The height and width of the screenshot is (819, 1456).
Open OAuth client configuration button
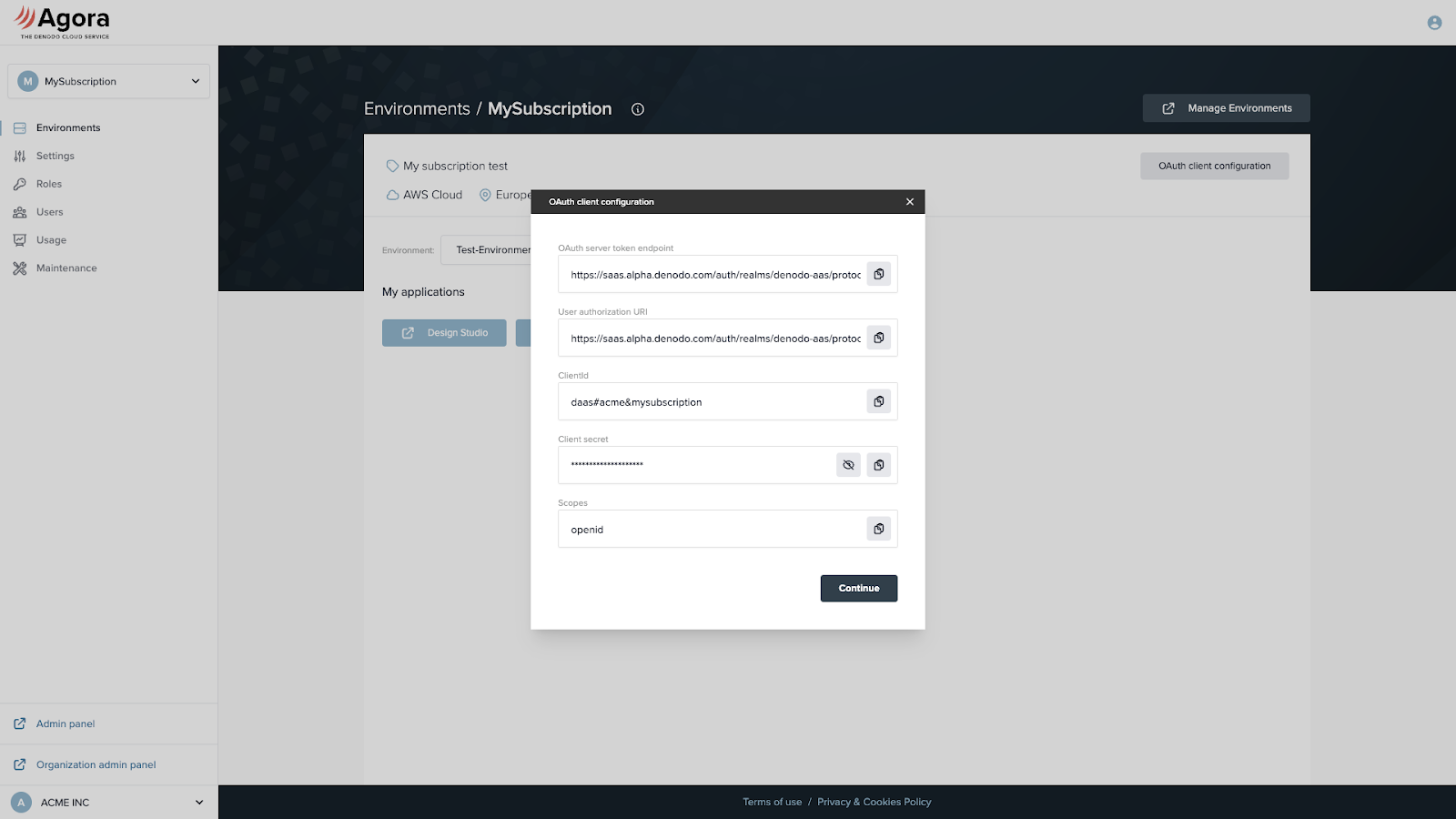click(x=1214, y=166)
